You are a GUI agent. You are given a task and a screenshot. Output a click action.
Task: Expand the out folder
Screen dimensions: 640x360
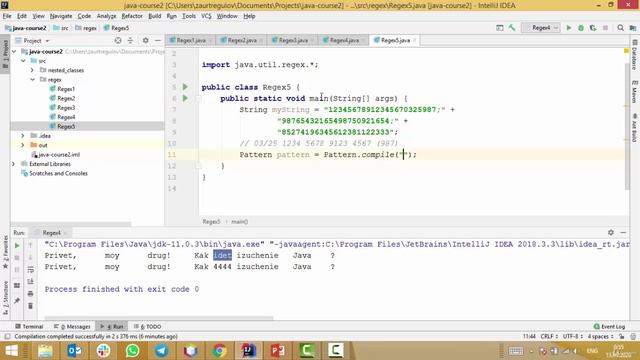23,145
